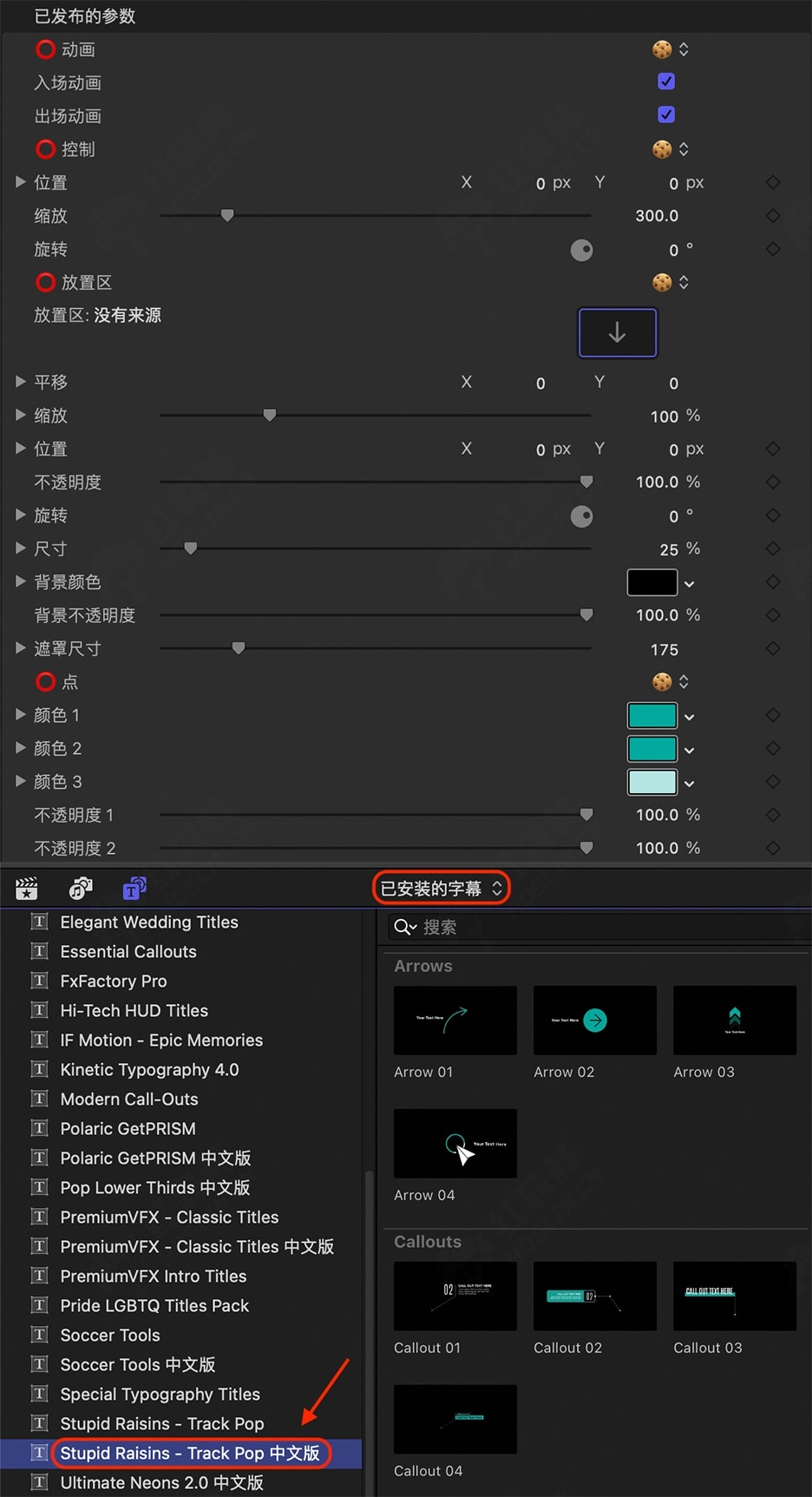Open the 背景颜色 swatch dropdown arrow

tap(690, 584)
